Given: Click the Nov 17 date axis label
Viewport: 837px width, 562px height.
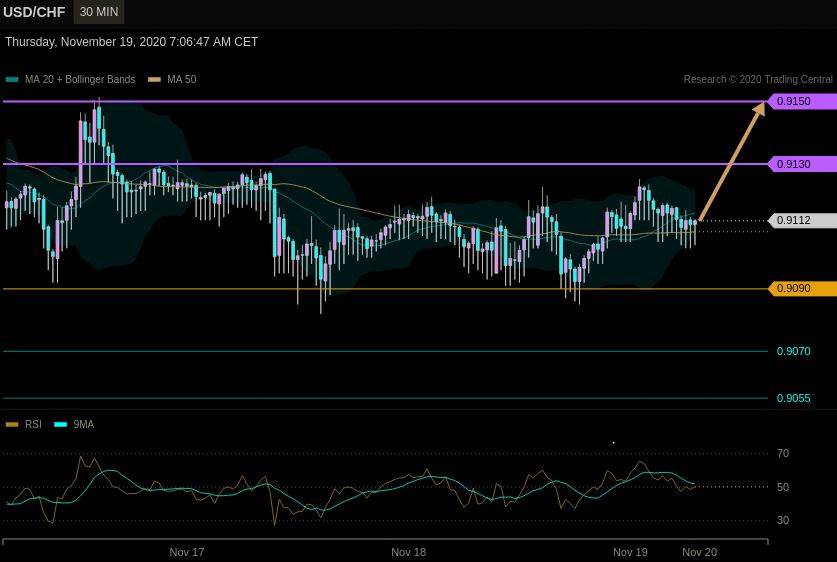Looking at the screenshot, I should pyautogui.click(x=187, y=552).
